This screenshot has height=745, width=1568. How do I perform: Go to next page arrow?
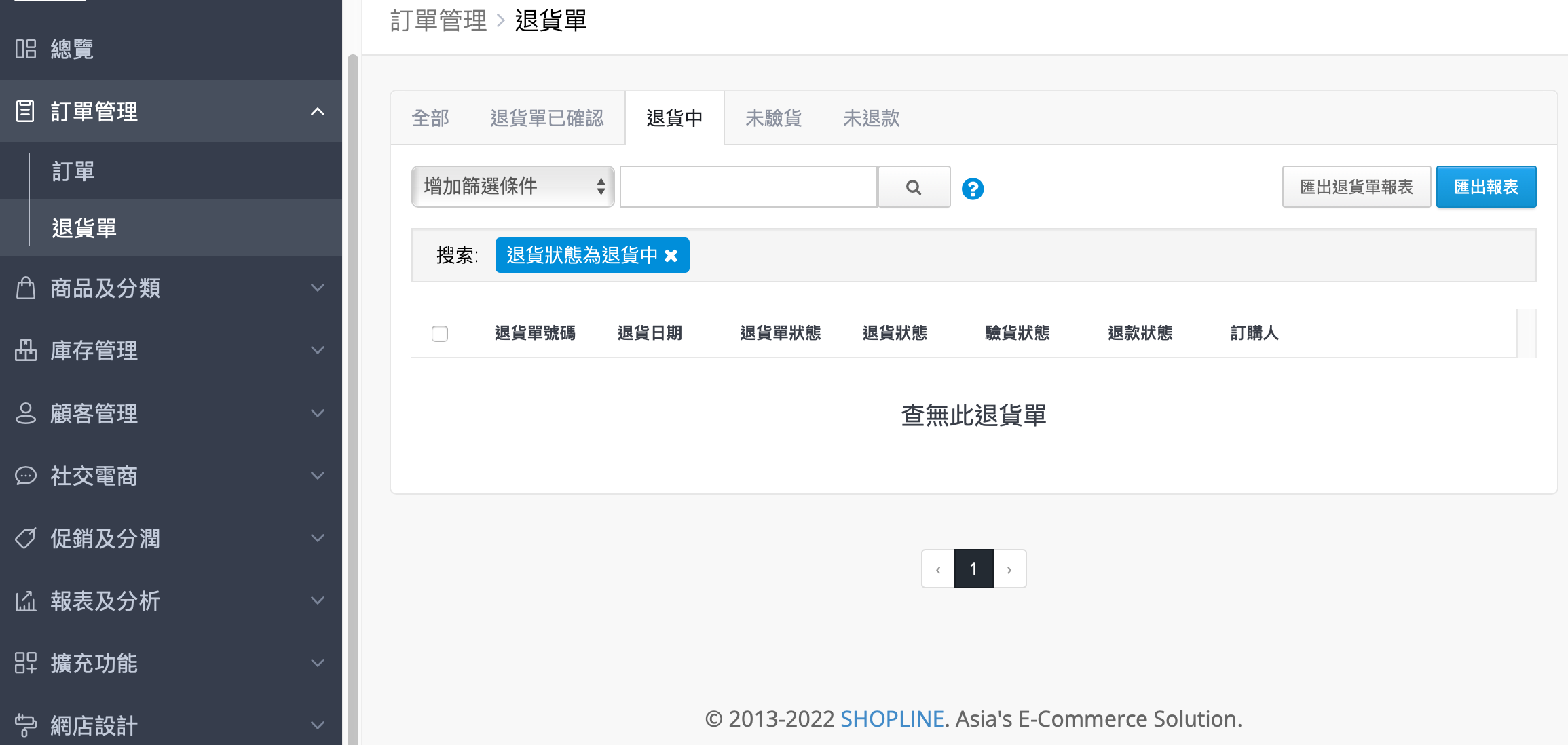coord(1009,569)
